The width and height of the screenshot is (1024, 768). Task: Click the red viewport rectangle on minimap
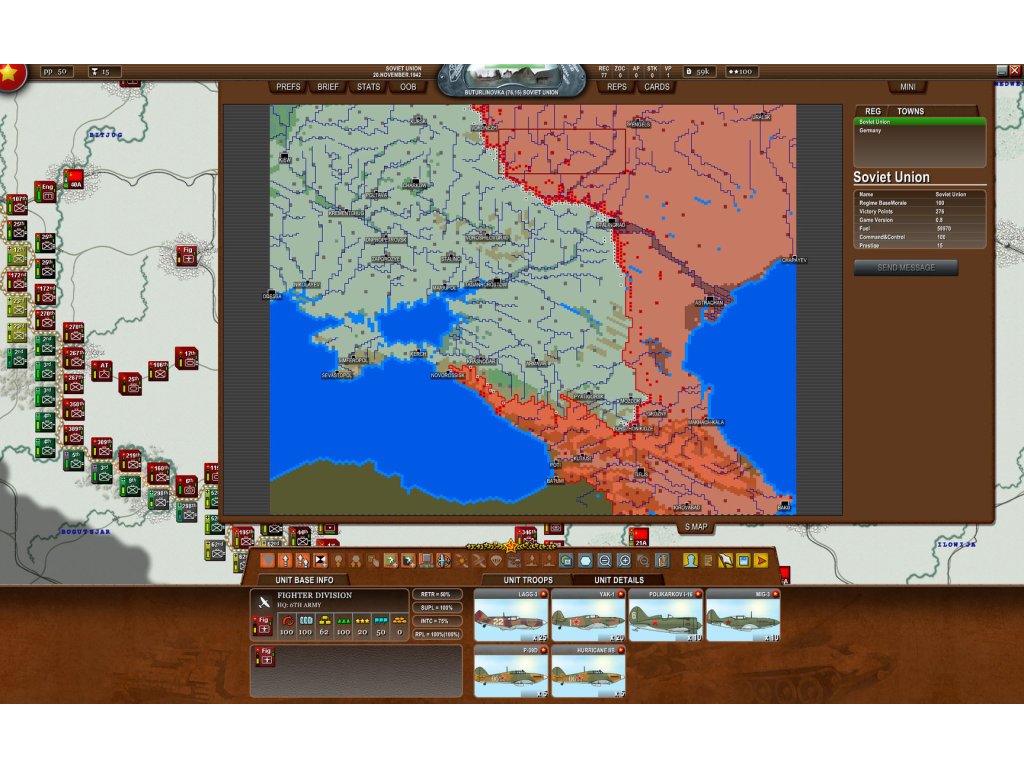coord(562,151)
